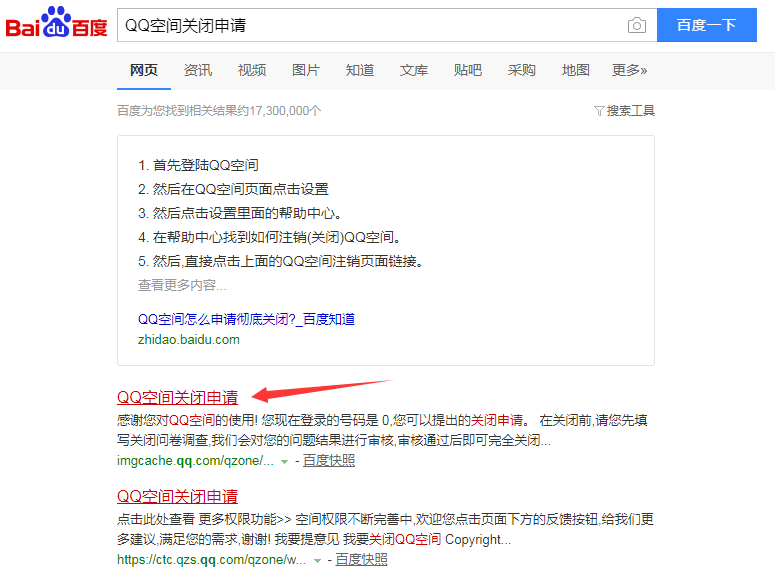The height and width of the screenshot is (575, 775).
Task: Click step text 首先登陆QQ空间
Action: point(205,165)
